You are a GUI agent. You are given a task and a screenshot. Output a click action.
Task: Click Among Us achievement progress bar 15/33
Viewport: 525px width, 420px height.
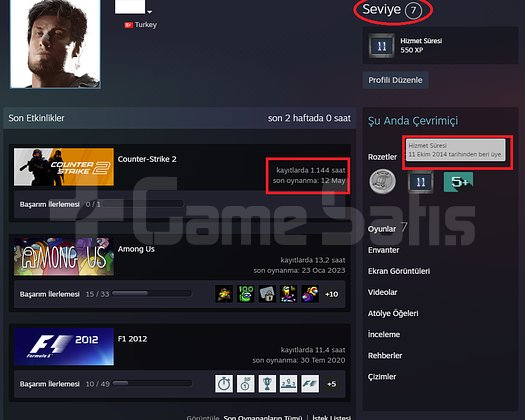pyautogui.click(x=152, y=294)
